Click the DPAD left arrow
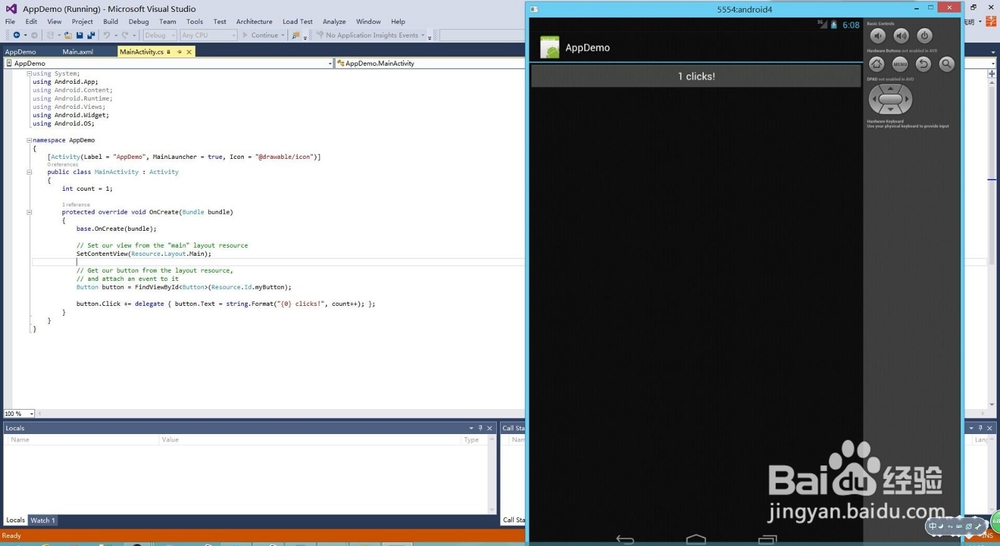 [874, 100]
